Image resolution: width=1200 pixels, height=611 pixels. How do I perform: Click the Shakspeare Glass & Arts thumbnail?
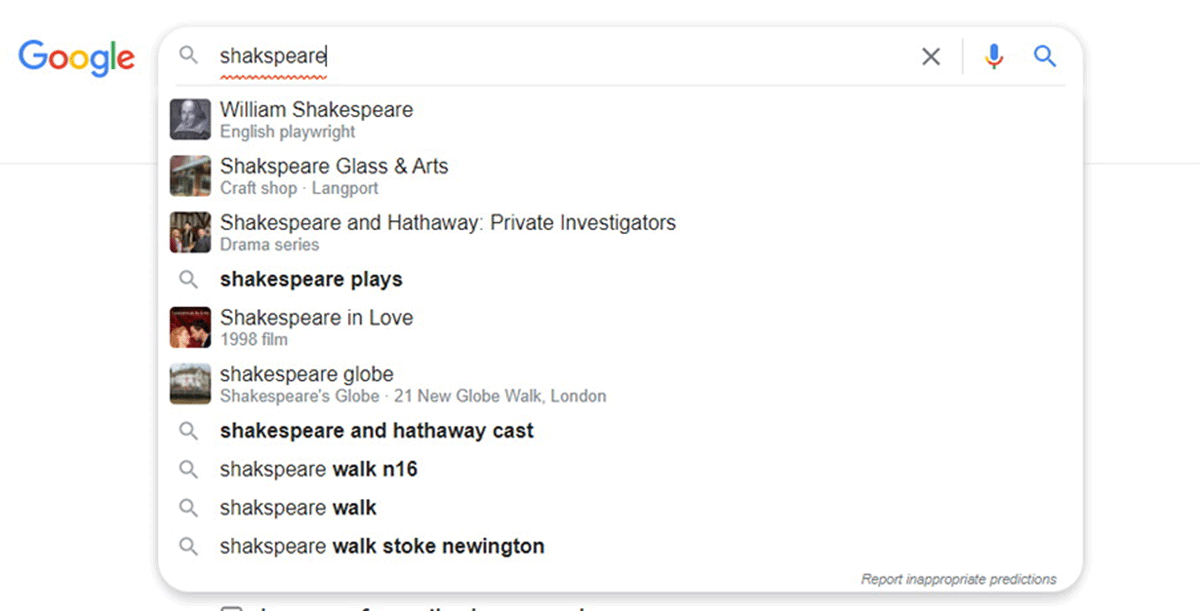pyautogui.click(x=190, y=176)
